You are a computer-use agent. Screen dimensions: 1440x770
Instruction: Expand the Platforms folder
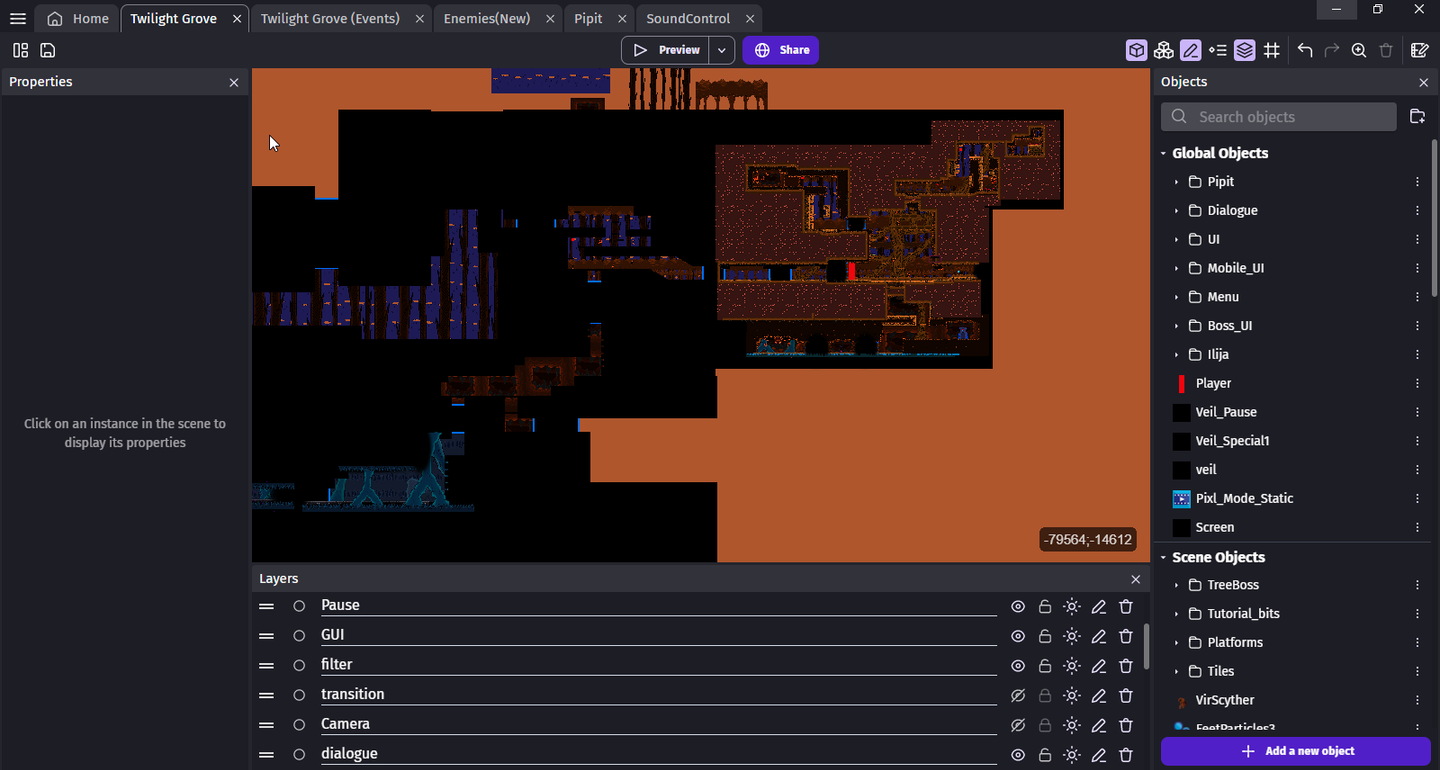tap(1177, 643)
